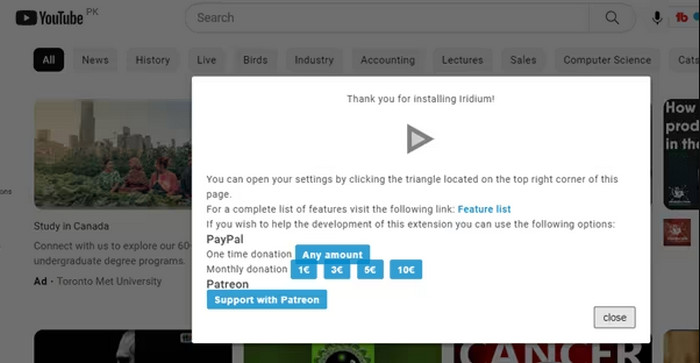Click 'Monthly donation' label

246,269
